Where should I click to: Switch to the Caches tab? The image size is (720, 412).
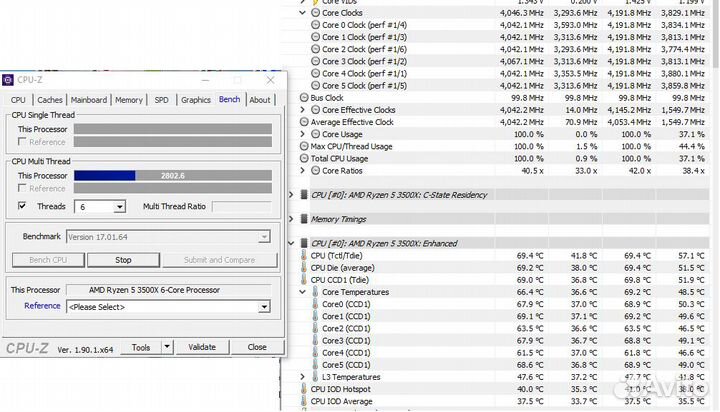50,100
